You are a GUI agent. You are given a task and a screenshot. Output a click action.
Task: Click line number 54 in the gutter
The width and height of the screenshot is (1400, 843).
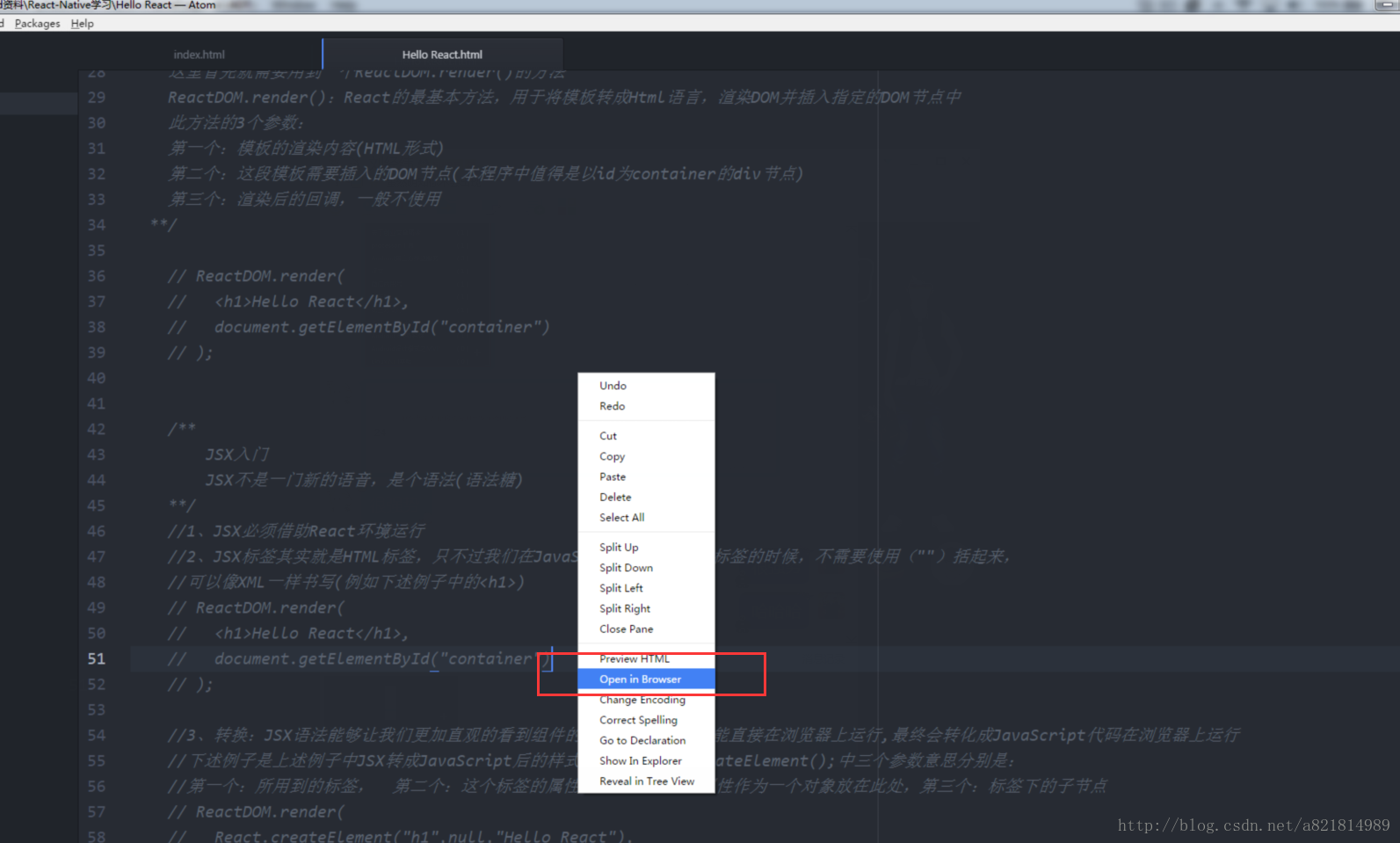(97, 735)
